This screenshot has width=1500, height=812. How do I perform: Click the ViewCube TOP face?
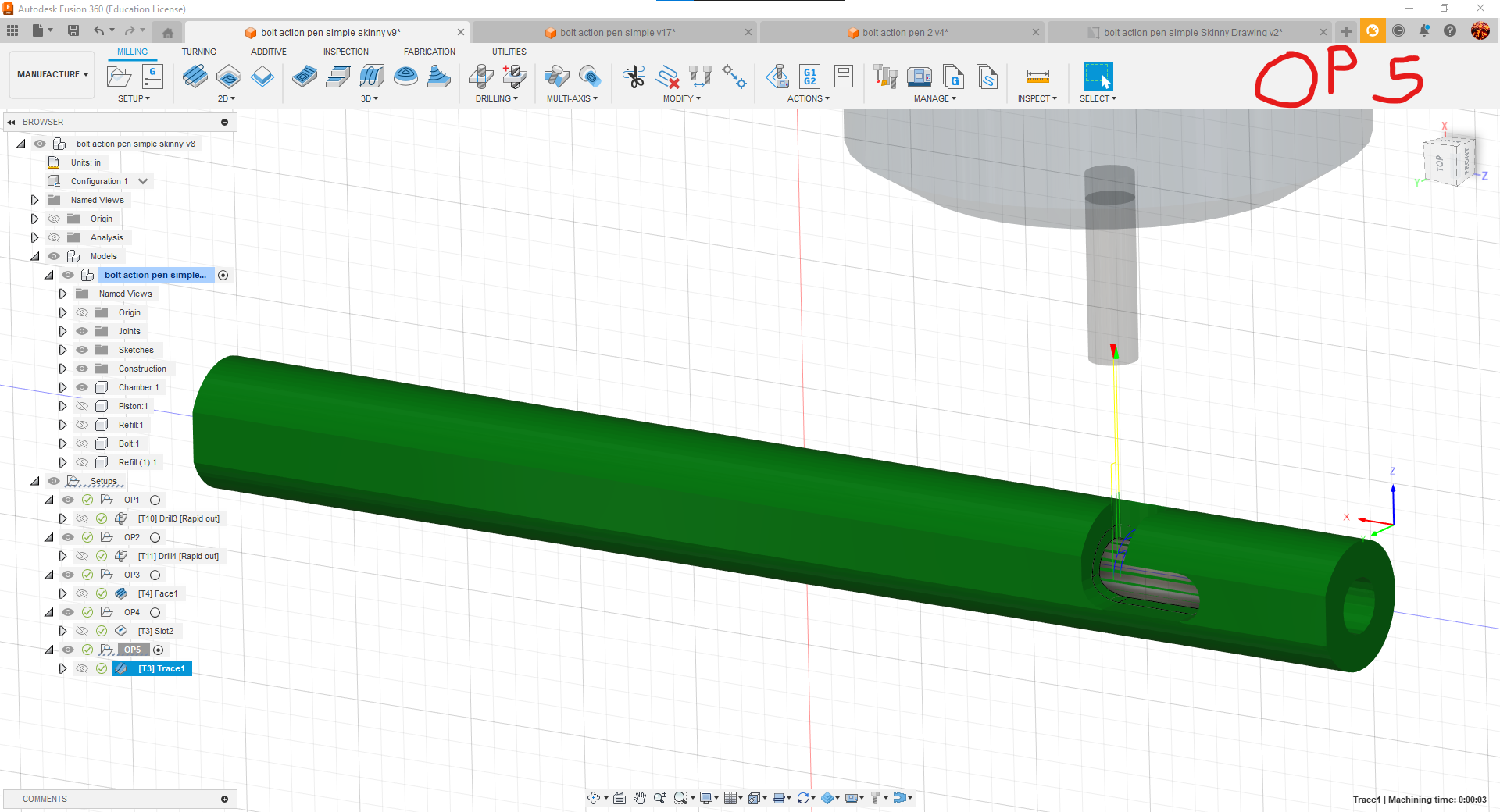click(x=1440, y=163)
